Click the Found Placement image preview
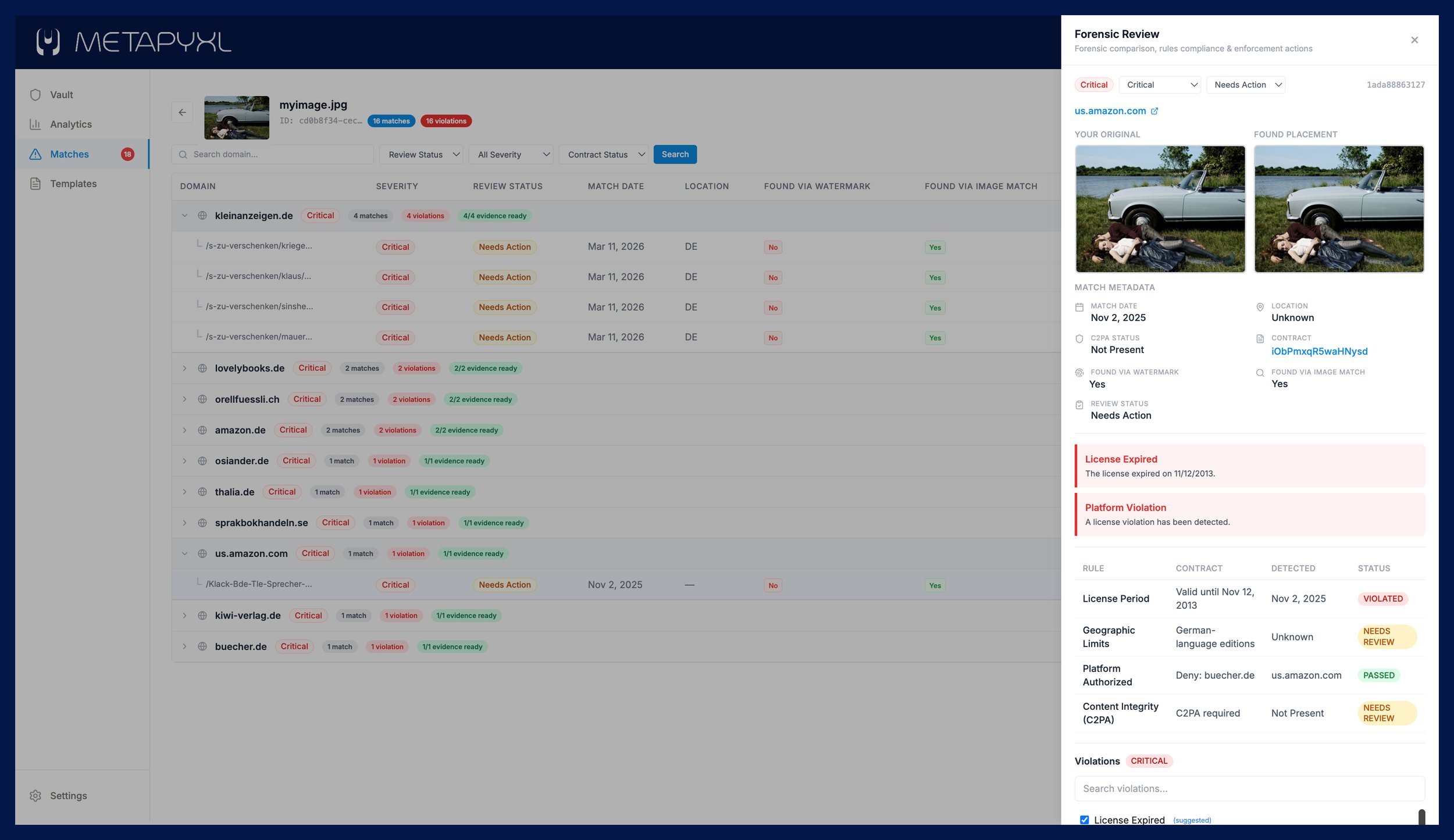Viewport: 1454px width, 840px height. [x=1339, y=209]
